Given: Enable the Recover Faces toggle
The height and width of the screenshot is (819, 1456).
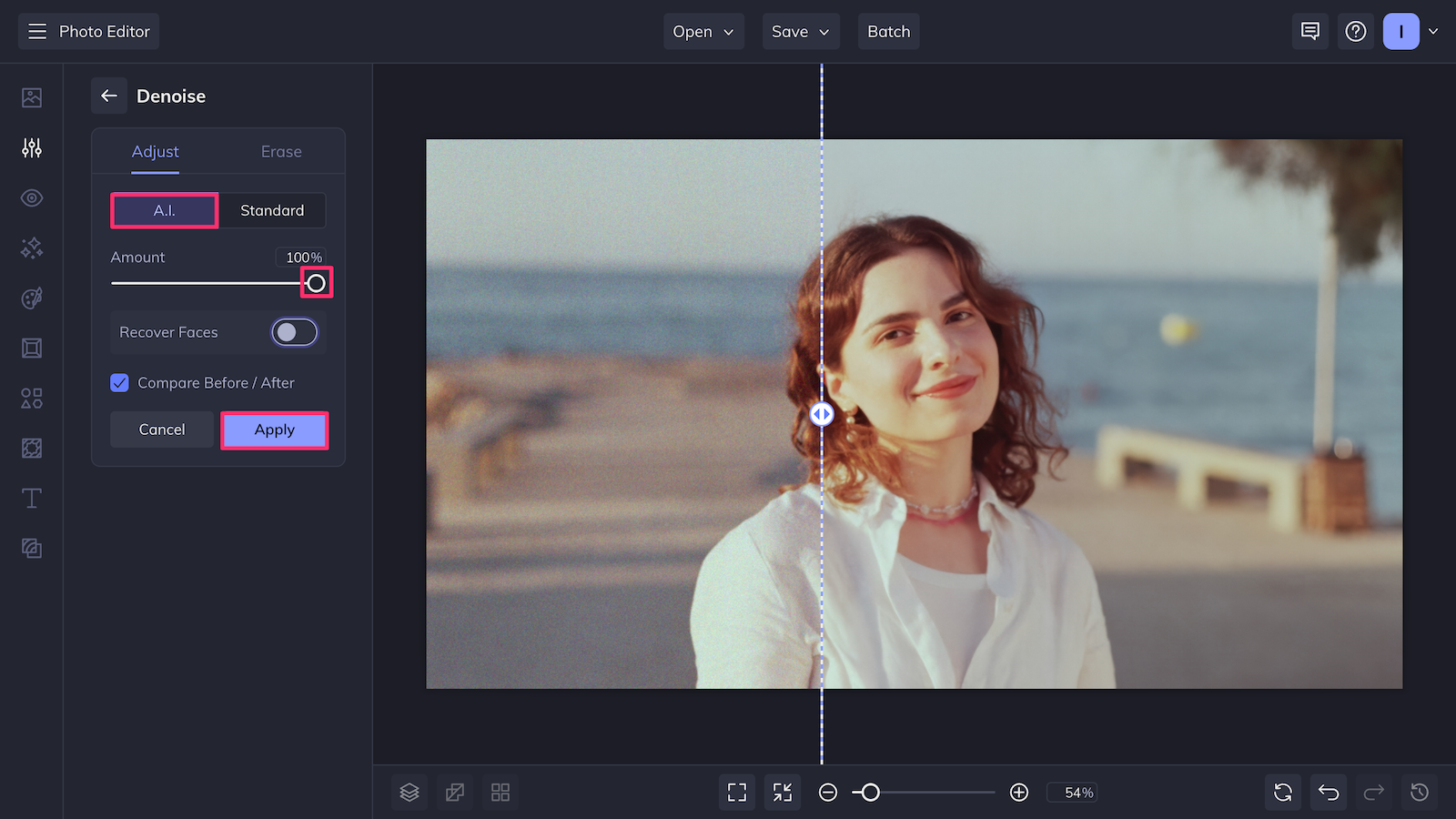Looking at the screenshot, I should tap(294, 331).
